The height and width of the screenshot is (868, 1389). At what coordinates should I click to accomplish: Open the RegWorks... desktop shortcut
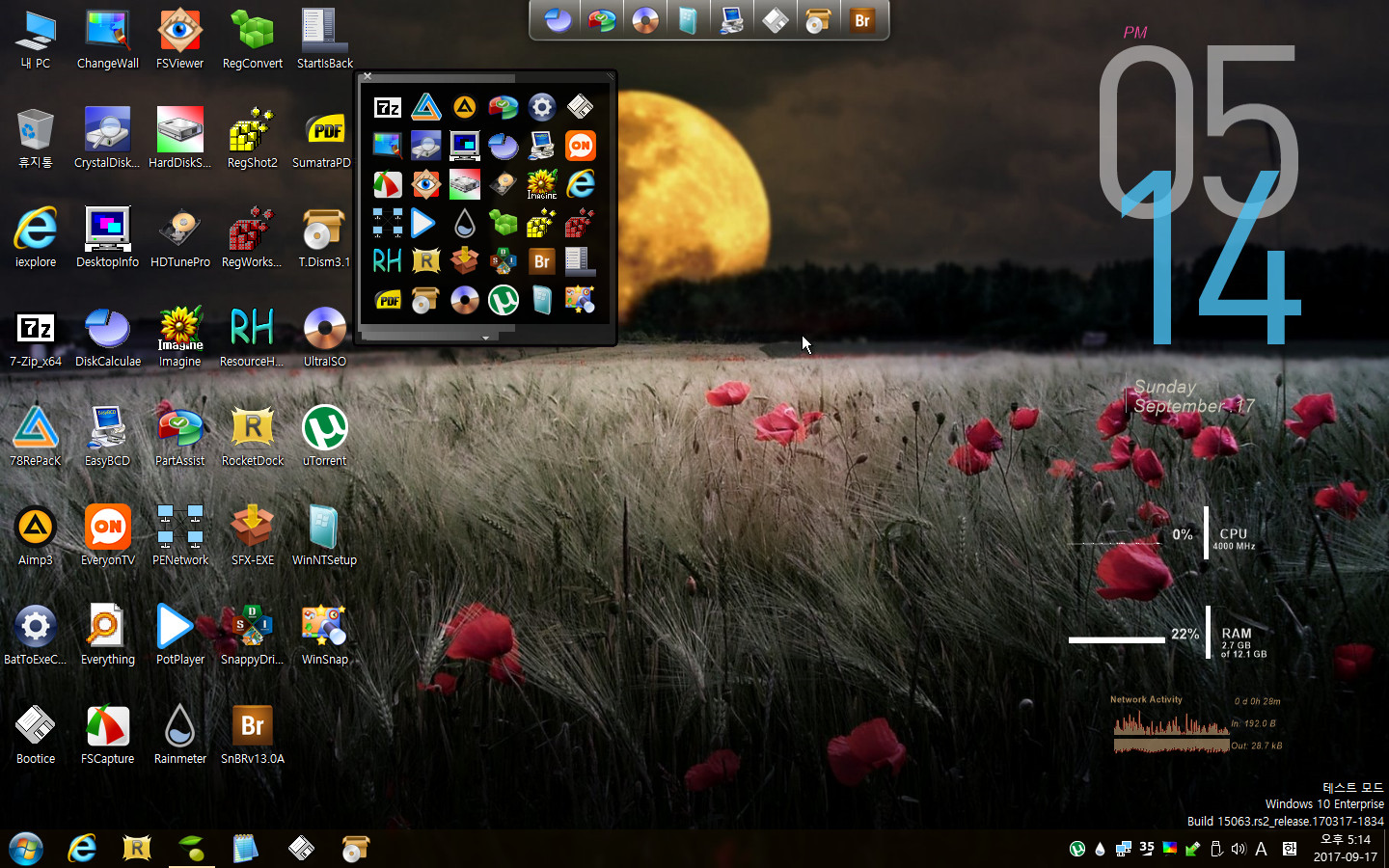click(x=253, y=238)
